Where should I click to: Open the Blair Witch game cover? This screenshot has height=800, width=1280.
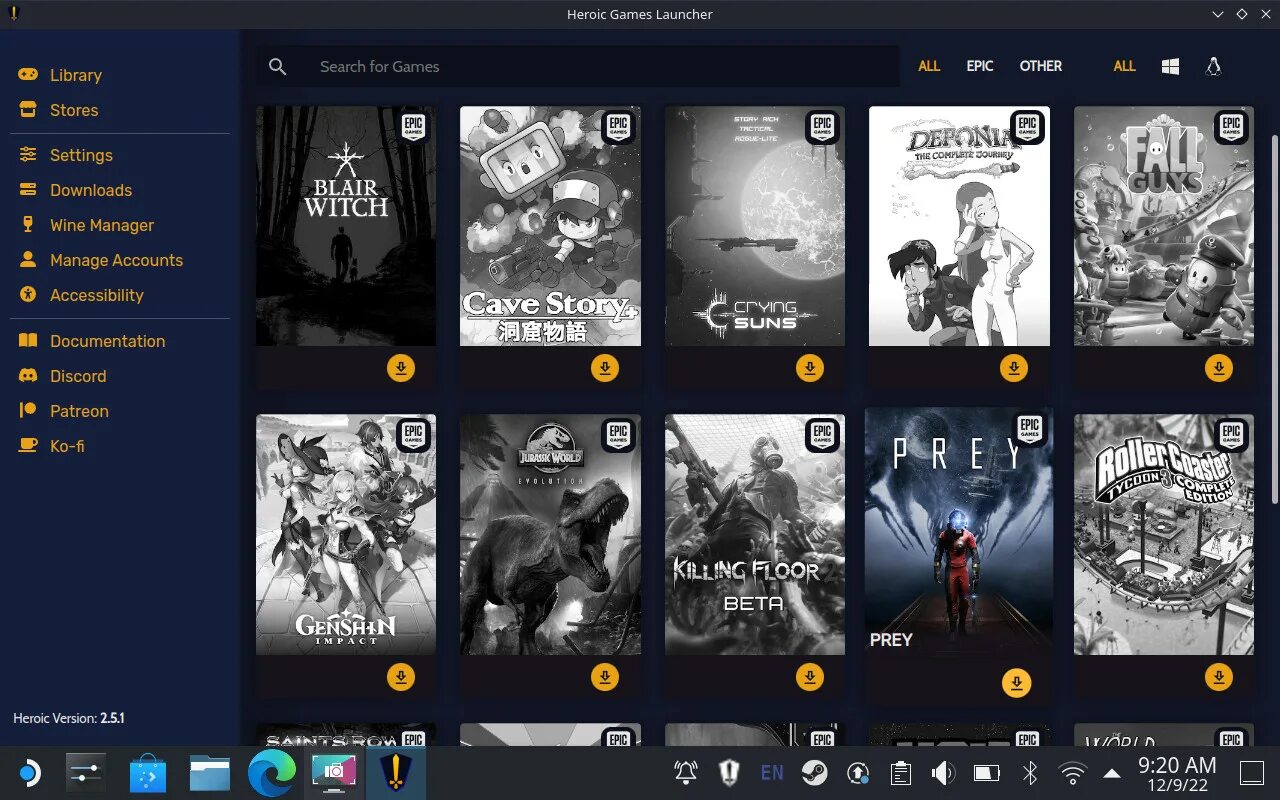coord(346,226)
